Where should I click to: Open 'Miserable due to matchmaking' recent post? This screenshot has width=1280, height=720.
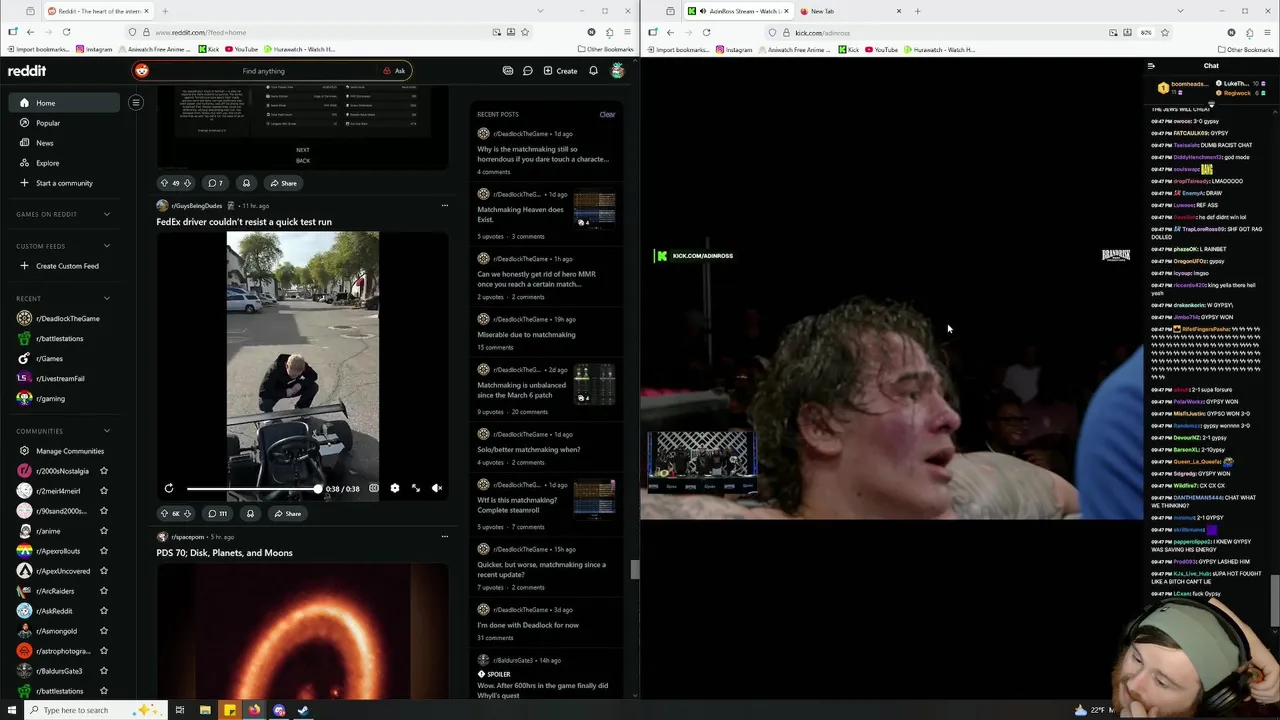(x=526, y=334)
